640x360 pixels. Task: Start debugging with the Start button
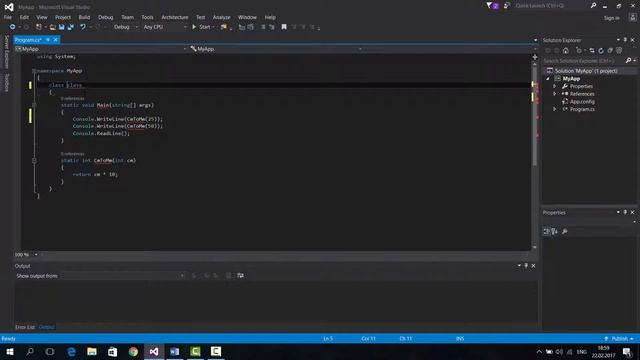coord(201,27)
